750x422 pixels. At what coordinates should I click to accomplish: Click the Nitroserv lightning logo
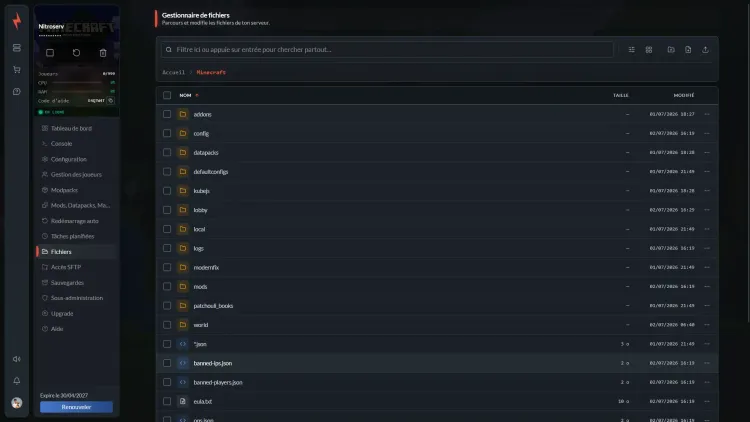click(17, 21)
